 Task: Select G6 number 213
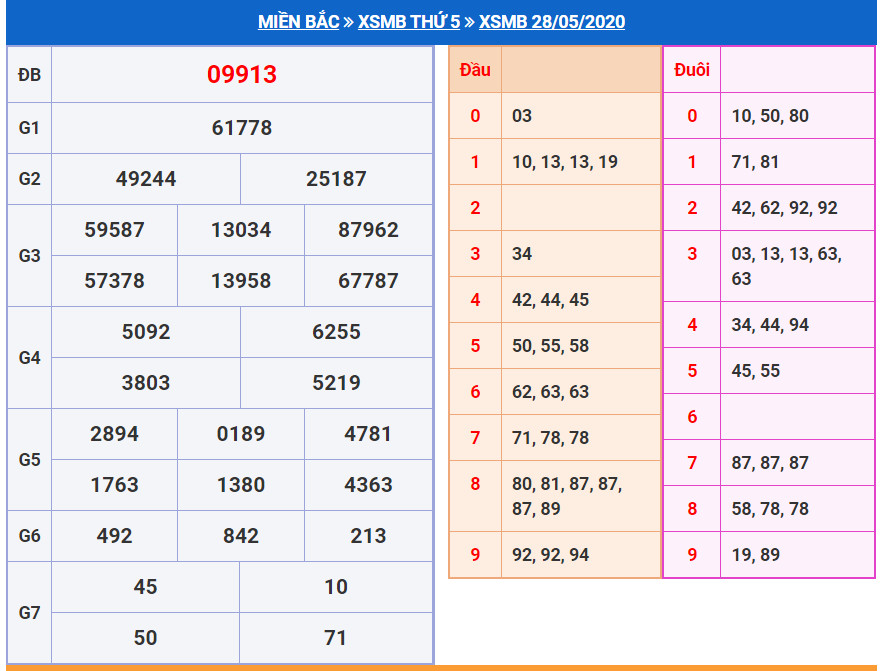coord(368,535)
